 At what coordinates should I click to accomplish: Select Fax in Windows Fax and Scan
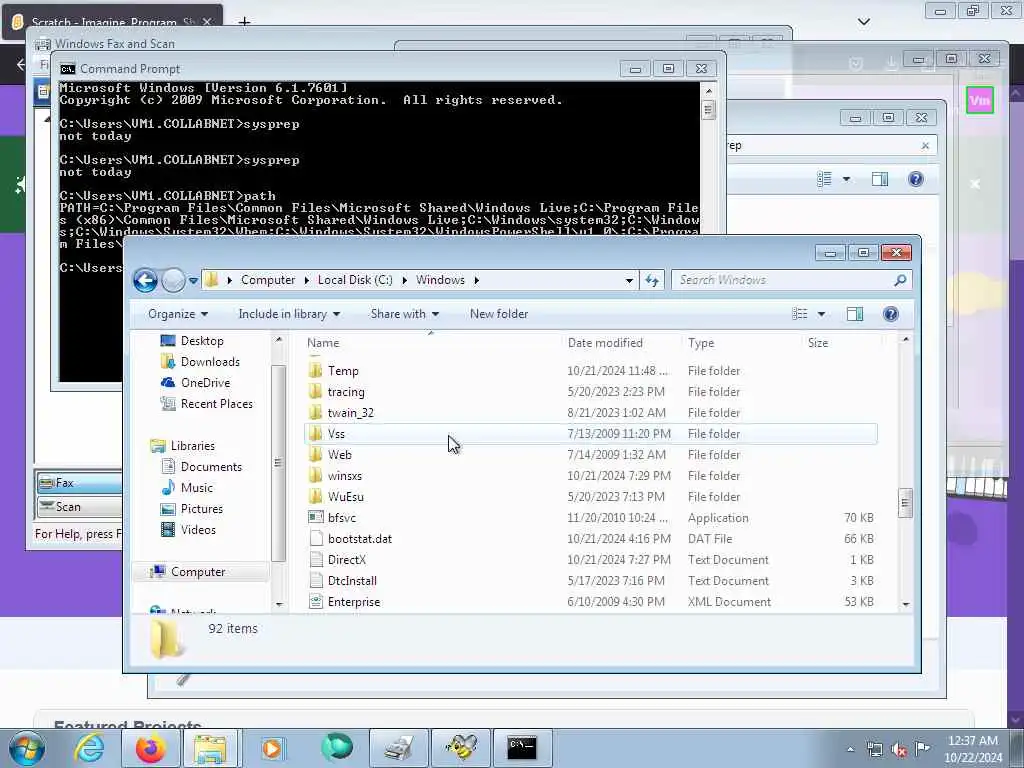(78, 483)
